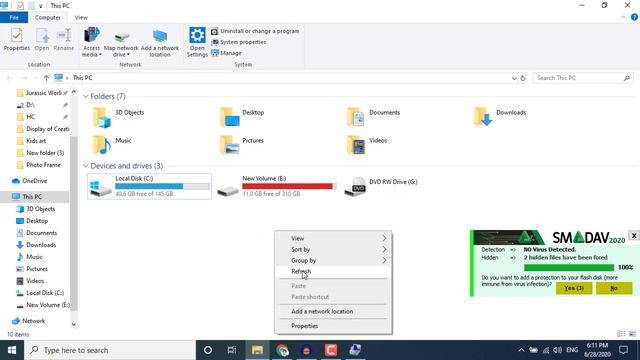Select Uninstall or change a program

255,31
